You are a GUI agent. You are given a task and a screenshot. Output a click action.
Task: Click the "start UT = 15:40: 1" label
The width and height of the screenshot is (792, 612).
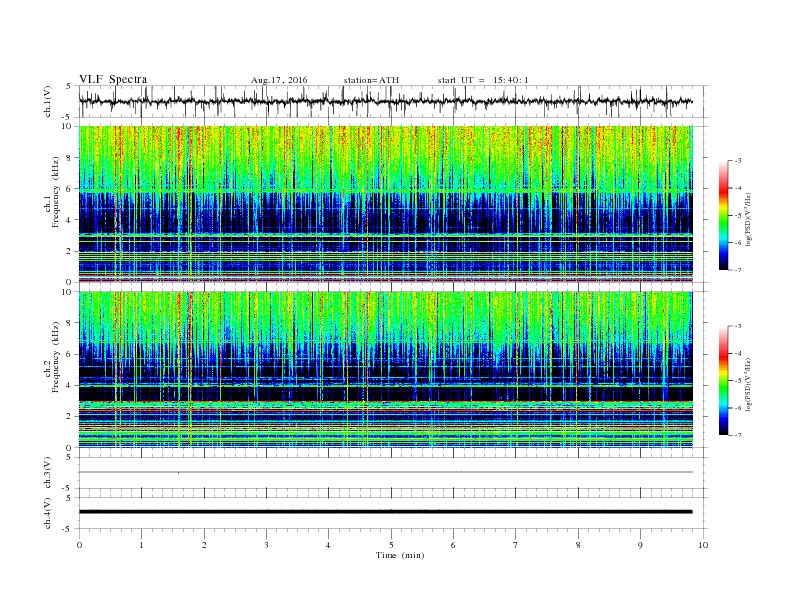click(483, 80)
